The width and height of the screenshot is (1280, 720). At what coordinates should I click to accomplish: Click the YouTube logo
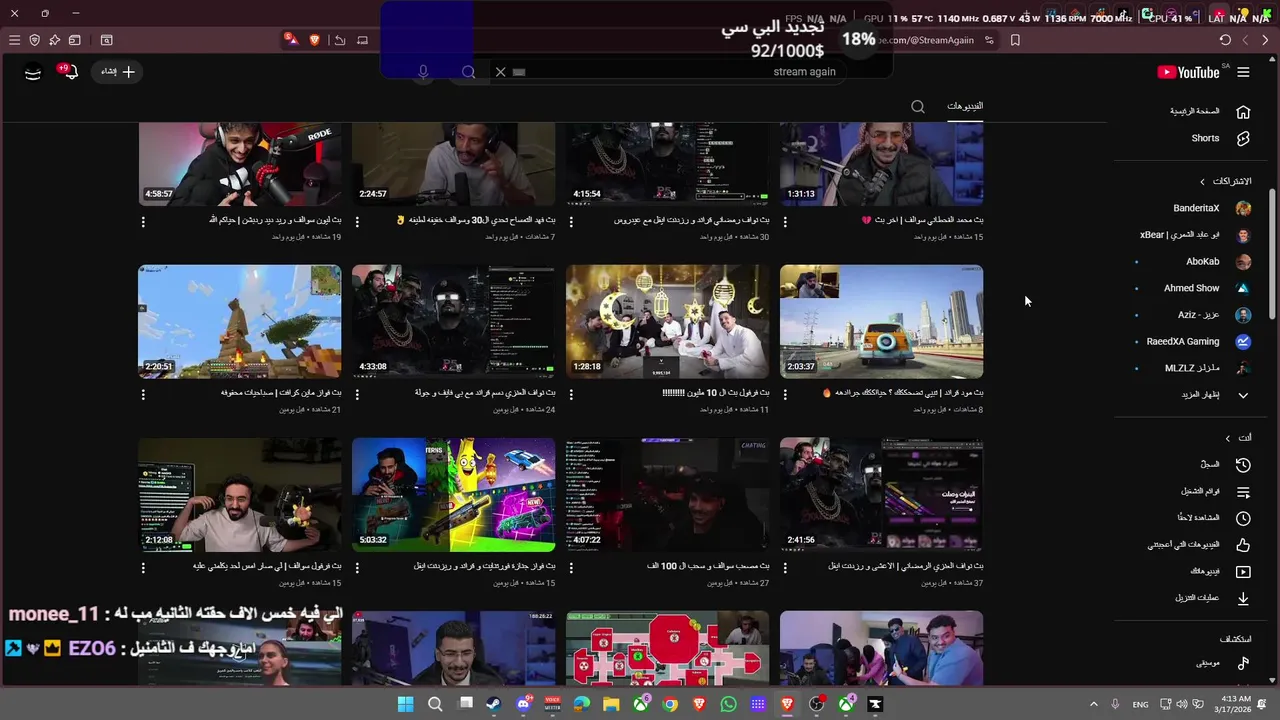[1189, 72]
